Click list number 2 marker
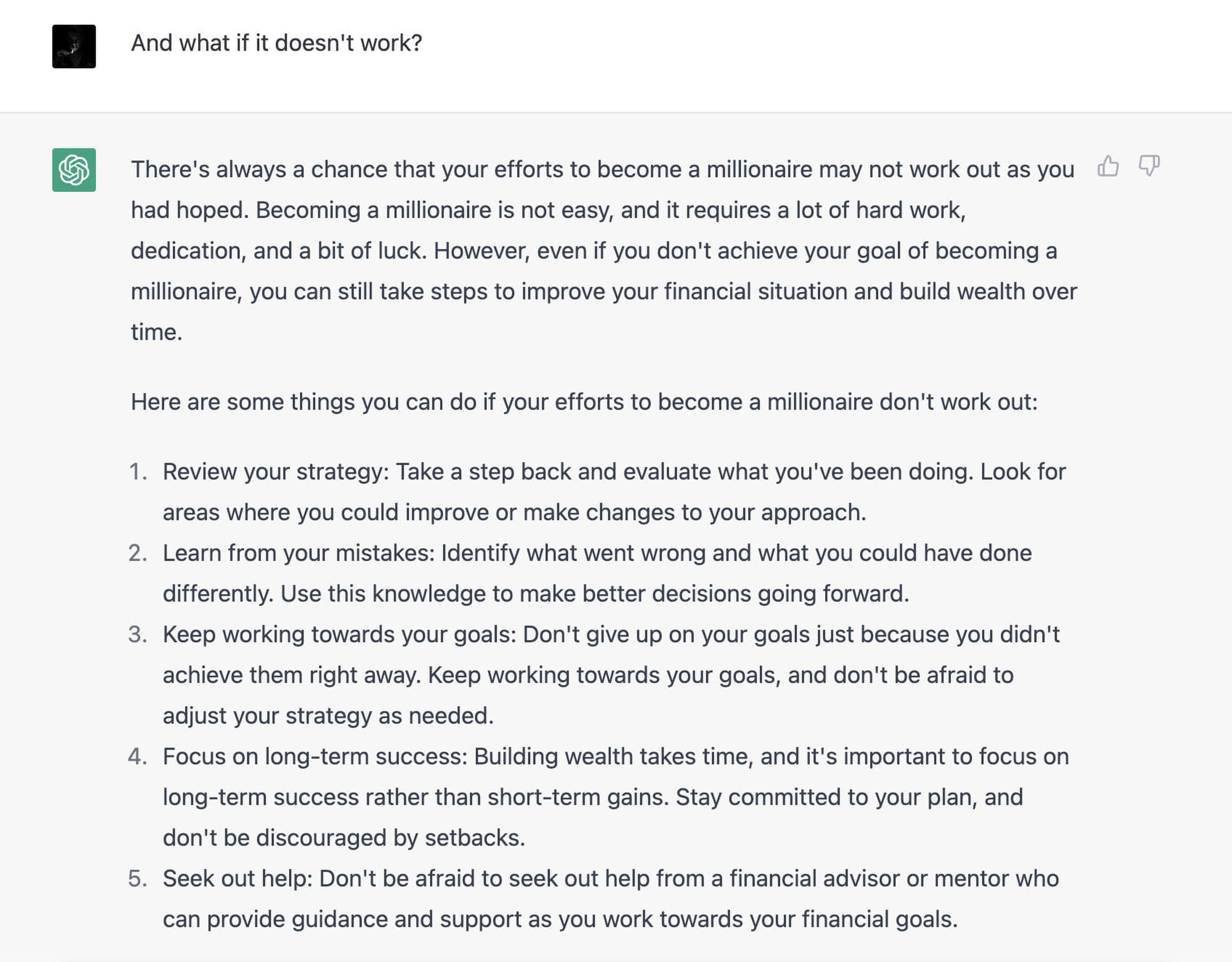 pos(138,553)
